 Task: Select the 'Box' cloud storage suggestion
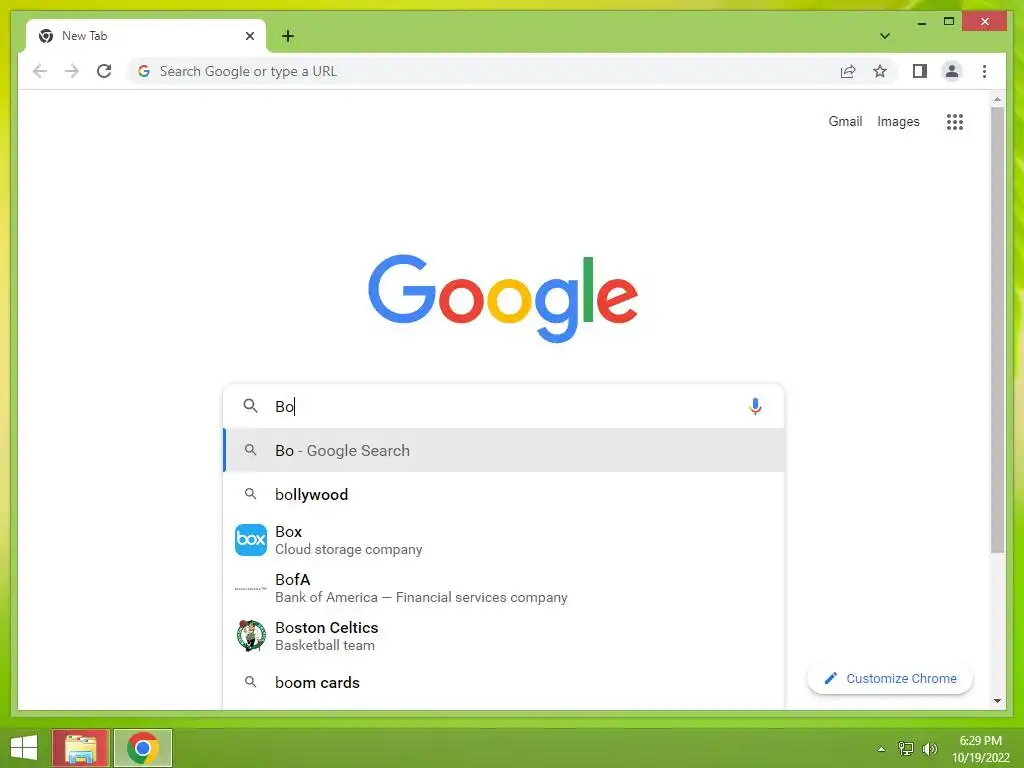[x=504, y=540]
